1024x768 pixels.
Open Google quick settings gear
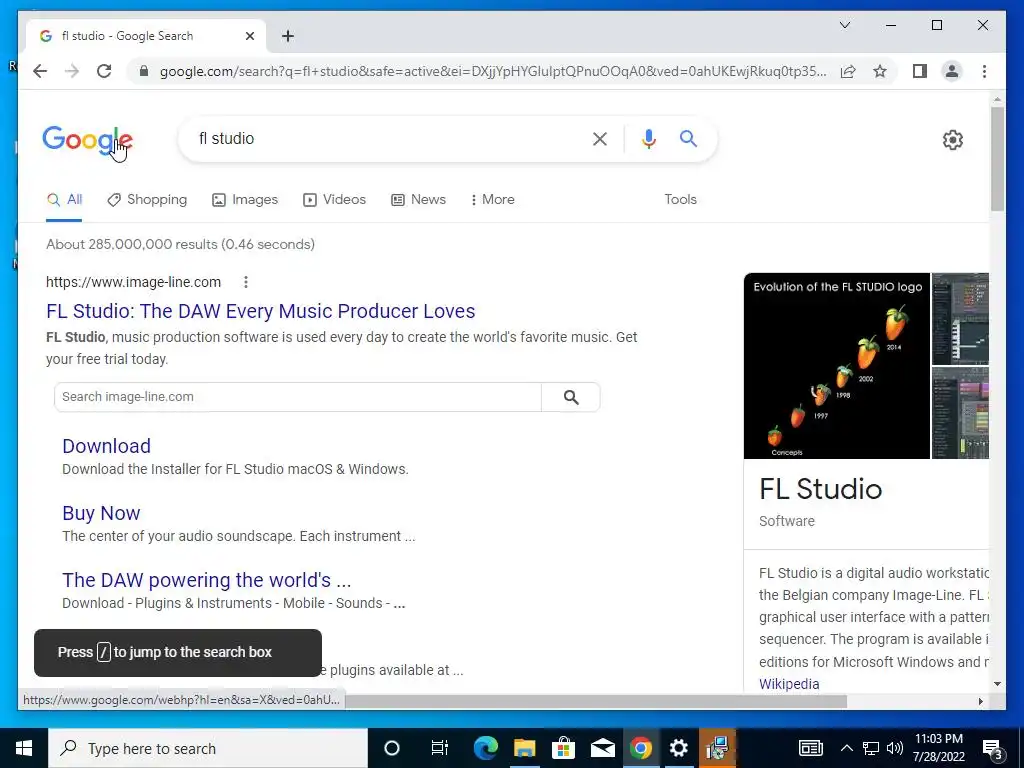952,140
